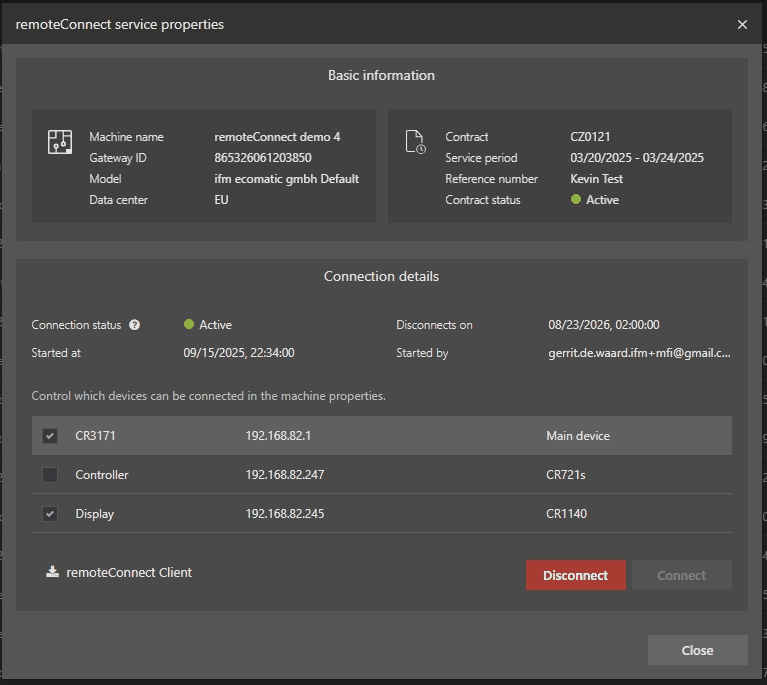Click Data center value EU
The image size is (767, 685).
click(221, 200)
